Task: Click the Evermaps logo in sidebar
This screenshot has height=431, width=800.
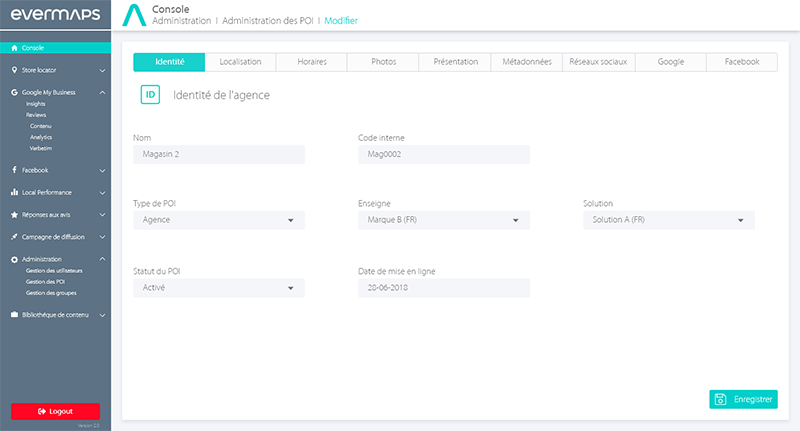Action: [x=55, y=17]
